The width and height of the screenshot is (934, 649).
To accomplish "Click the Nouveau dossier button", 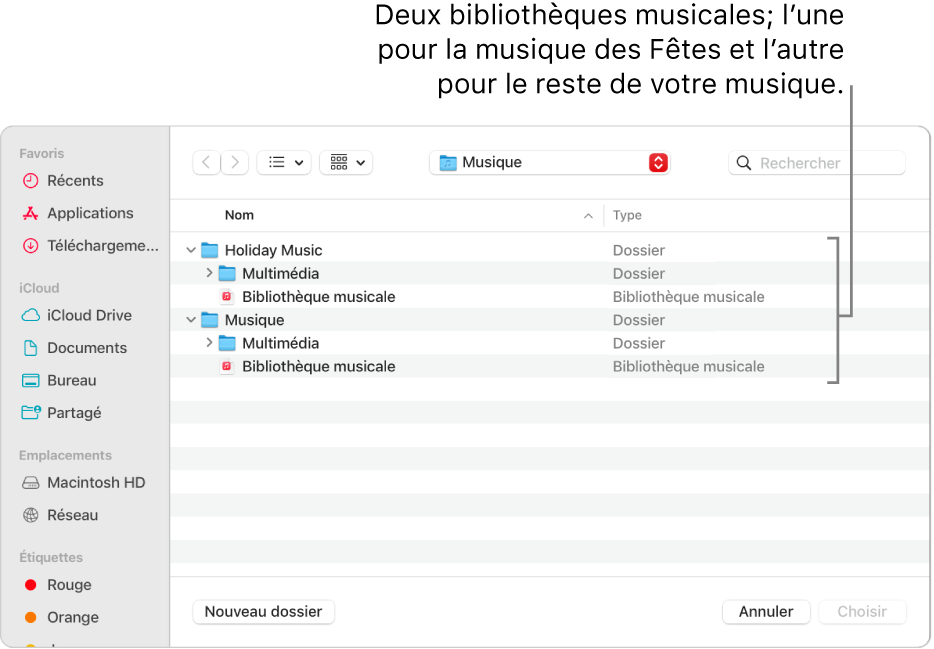I will [263, 611].
